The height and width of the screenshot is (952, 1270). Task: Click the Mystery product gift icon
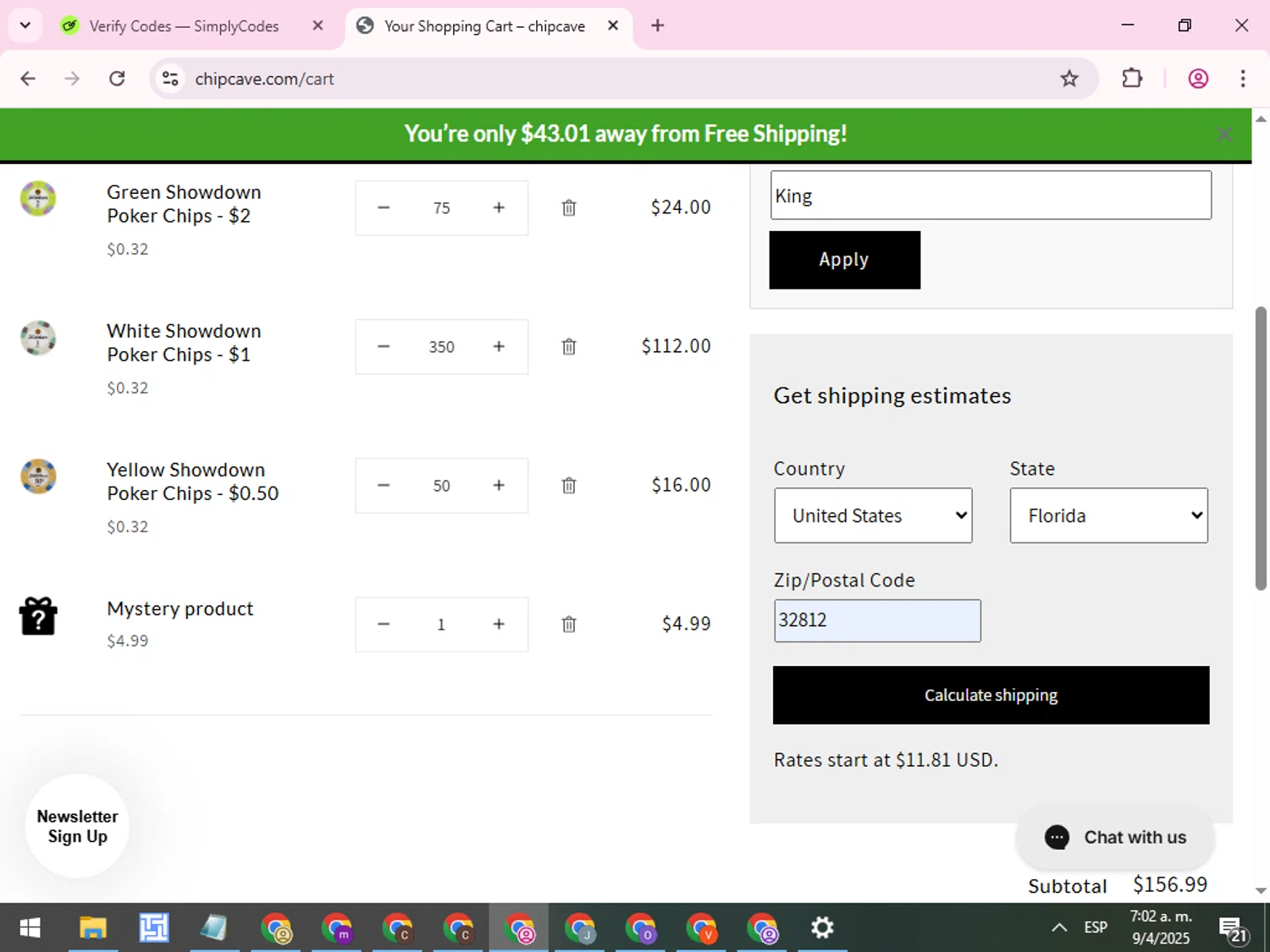tap(38, 616)
